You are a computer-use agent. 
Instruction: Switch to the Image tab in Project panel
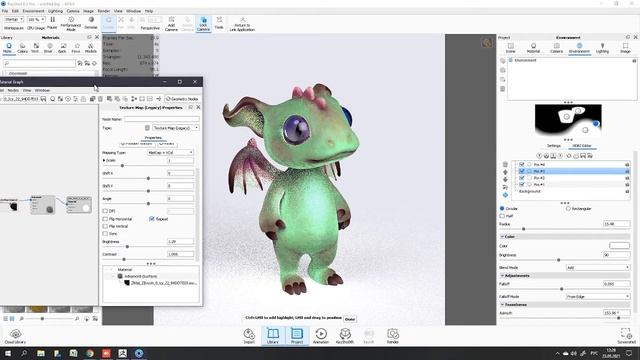tap(625, 48)
